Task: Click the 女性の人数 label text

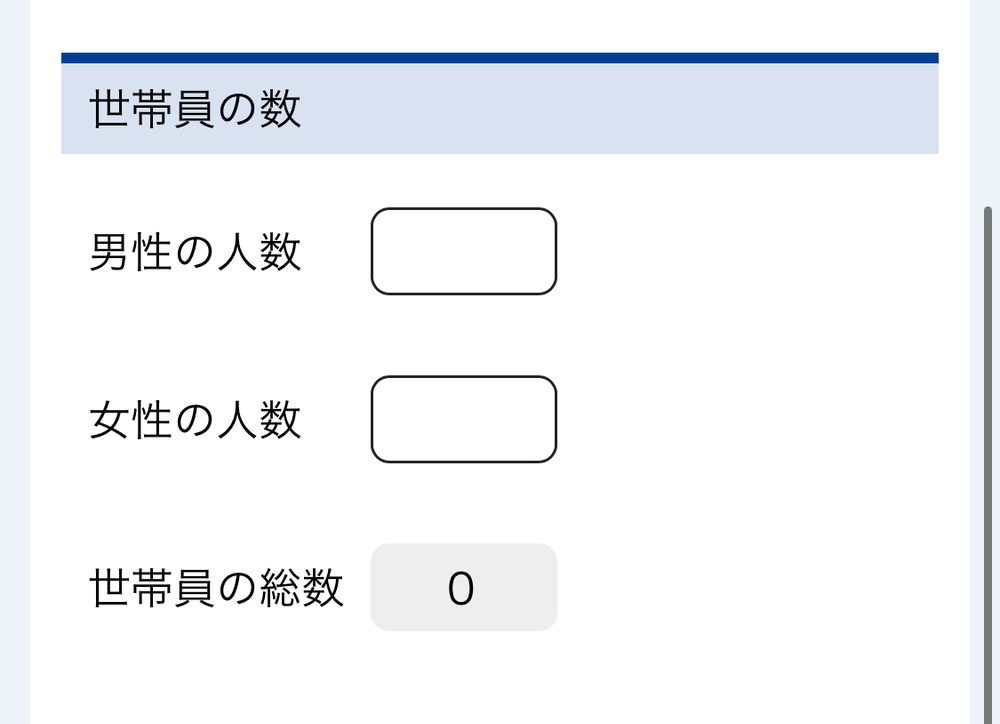Action: [x=195, y=420]
